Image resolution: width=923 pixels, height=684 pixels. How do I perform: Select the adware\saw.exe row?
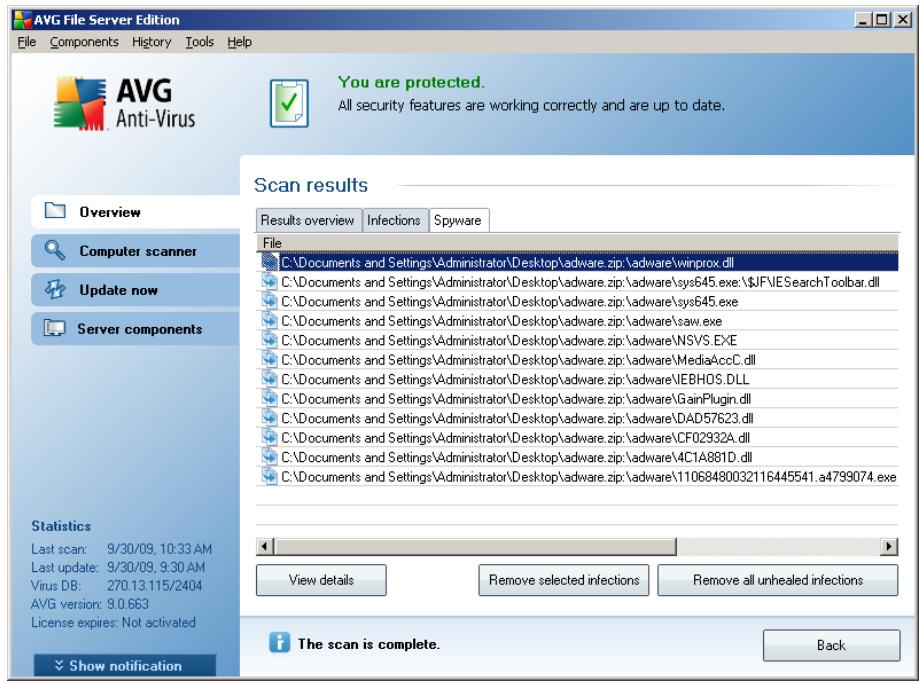(x=577, y=320)
